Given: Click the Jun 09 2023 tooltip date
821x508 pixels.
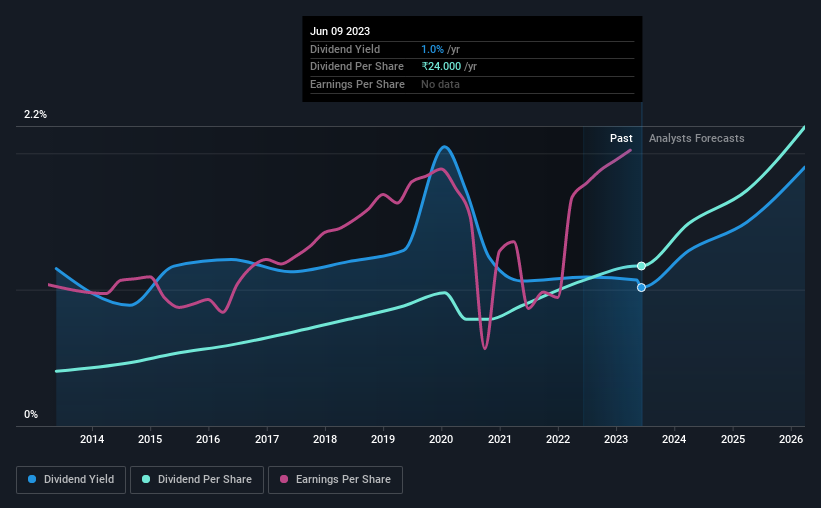Looking at the screenshot, I should point(340,31).
